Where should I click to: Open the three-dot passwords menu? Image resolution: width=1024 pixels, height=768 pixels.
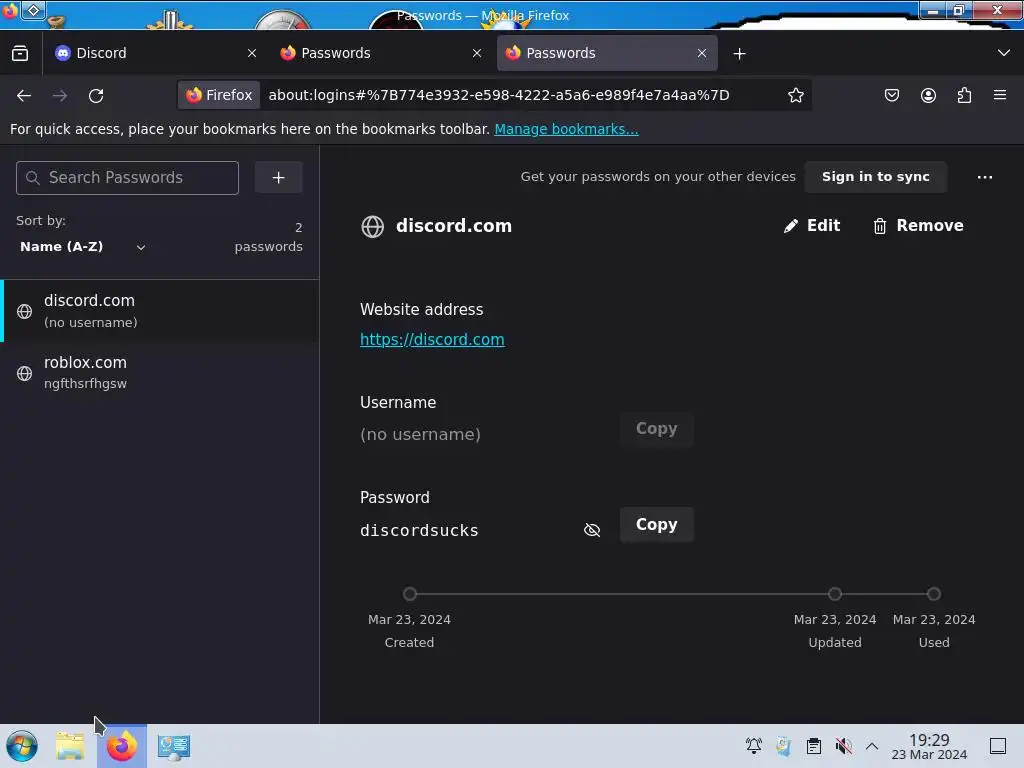tap(985, 177)
